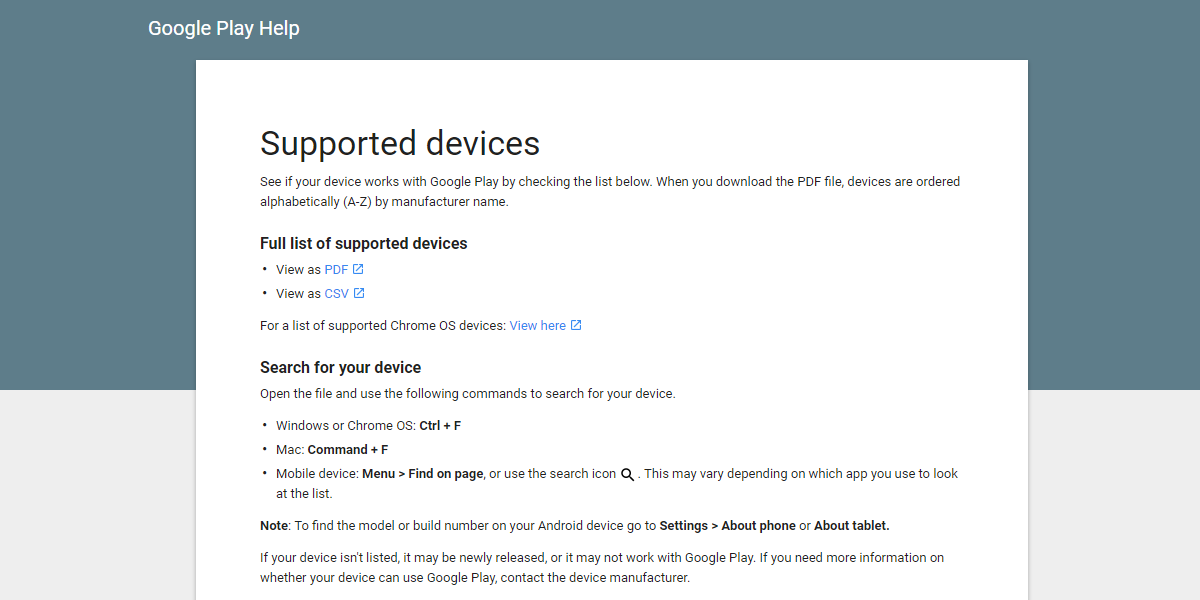Click the external-link icon beside PDF
Screen dimensions: 1200x600
click(x=358, y=269)
